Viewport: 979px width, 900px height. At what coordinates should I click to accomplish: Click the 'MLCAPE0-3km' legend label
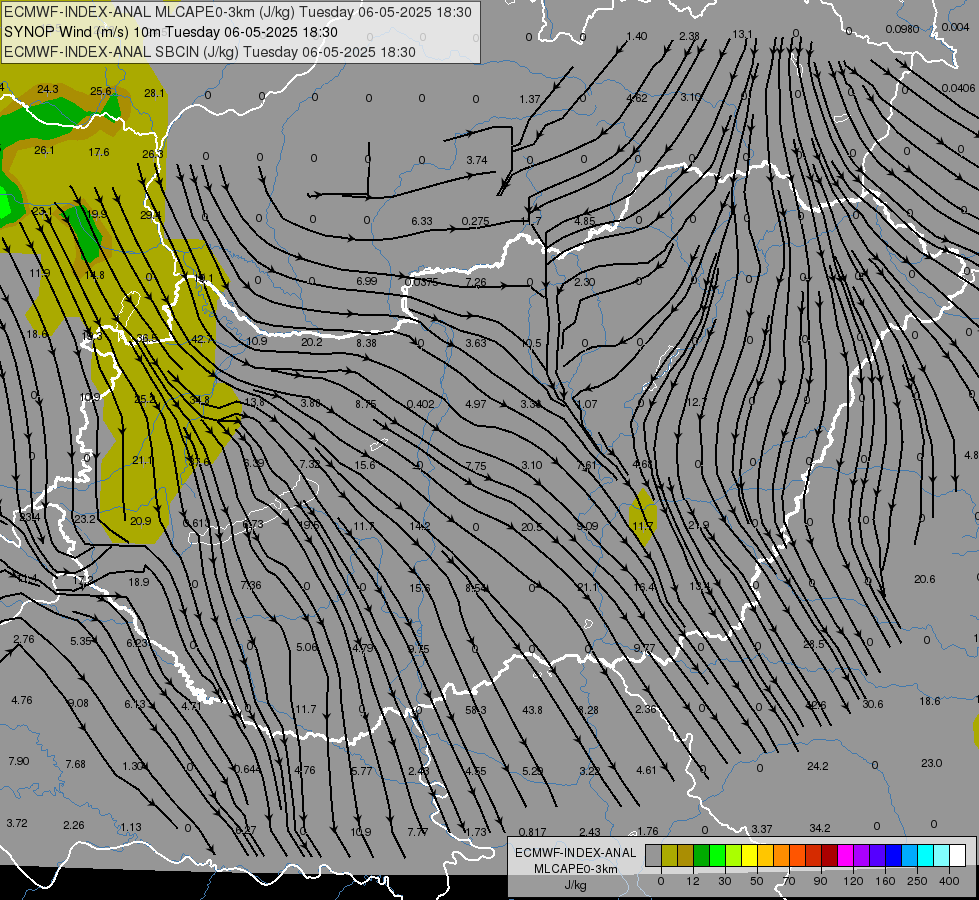tap(576, 869)
